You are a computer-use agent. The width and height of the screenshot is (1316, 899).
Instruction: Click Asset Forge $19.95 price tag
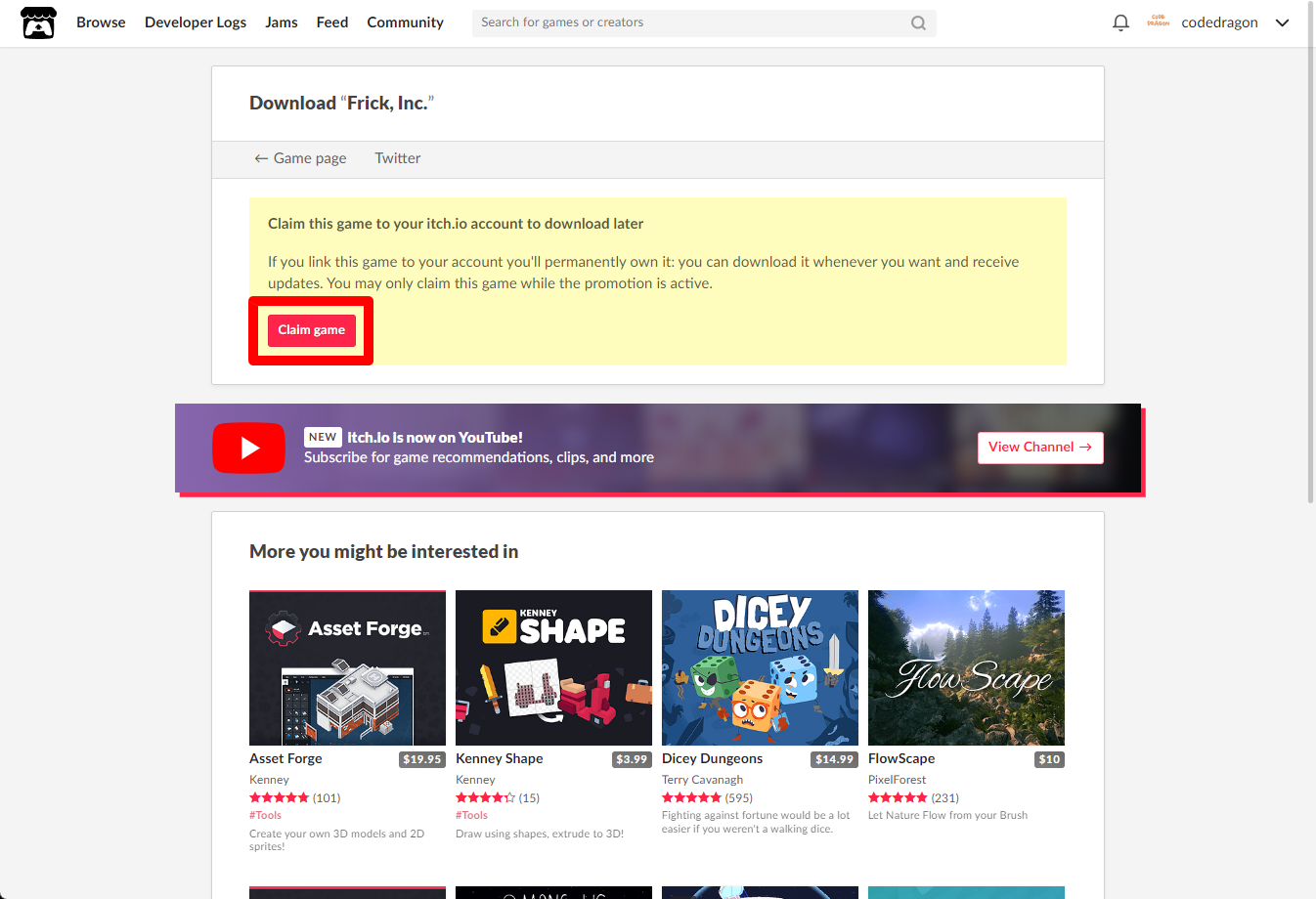[422, 759]
